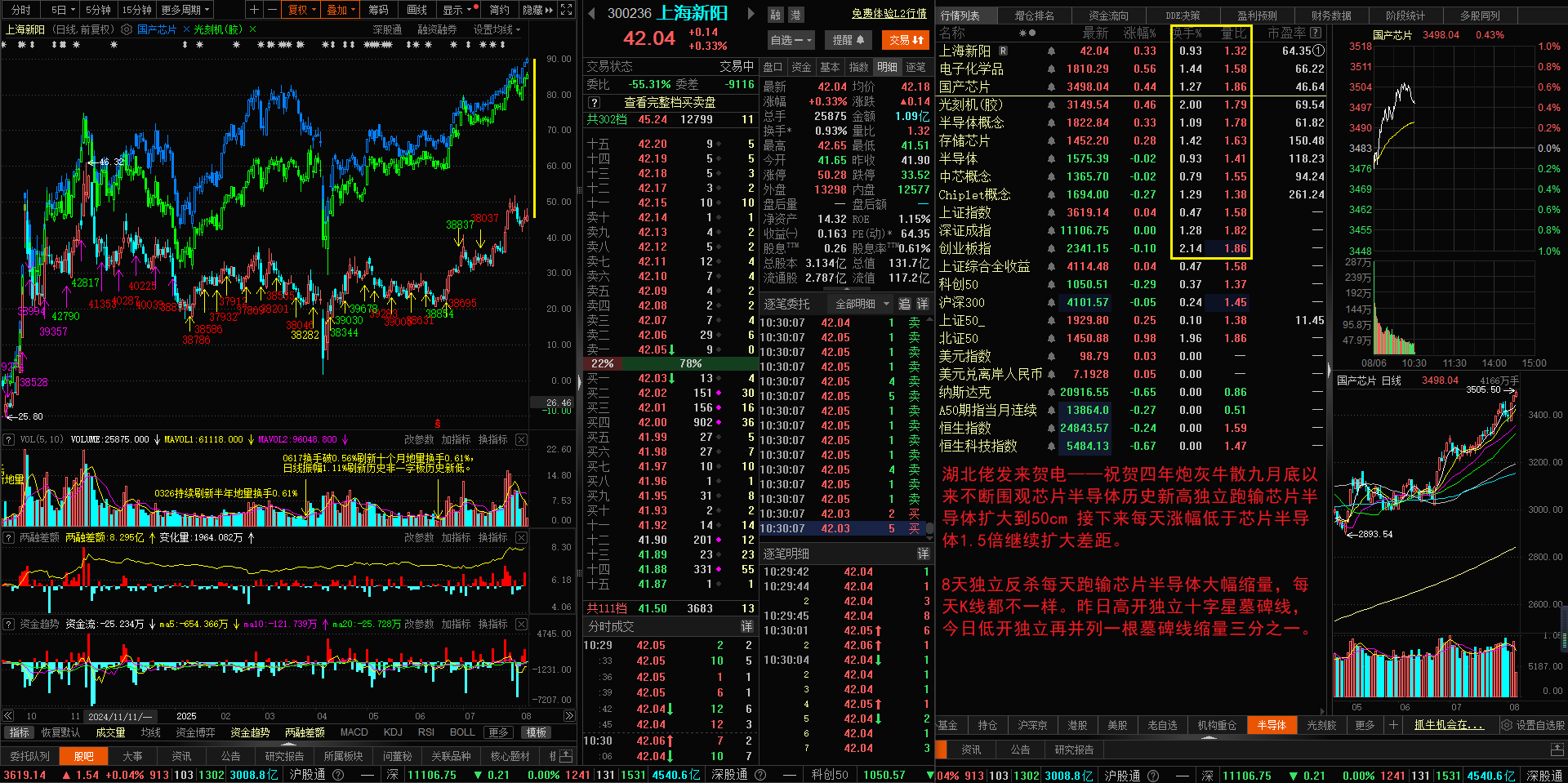Viewport: 1568px width, 783px height.
Task: Switch to 分时 intraday tab
Action: tap(21, 10)
